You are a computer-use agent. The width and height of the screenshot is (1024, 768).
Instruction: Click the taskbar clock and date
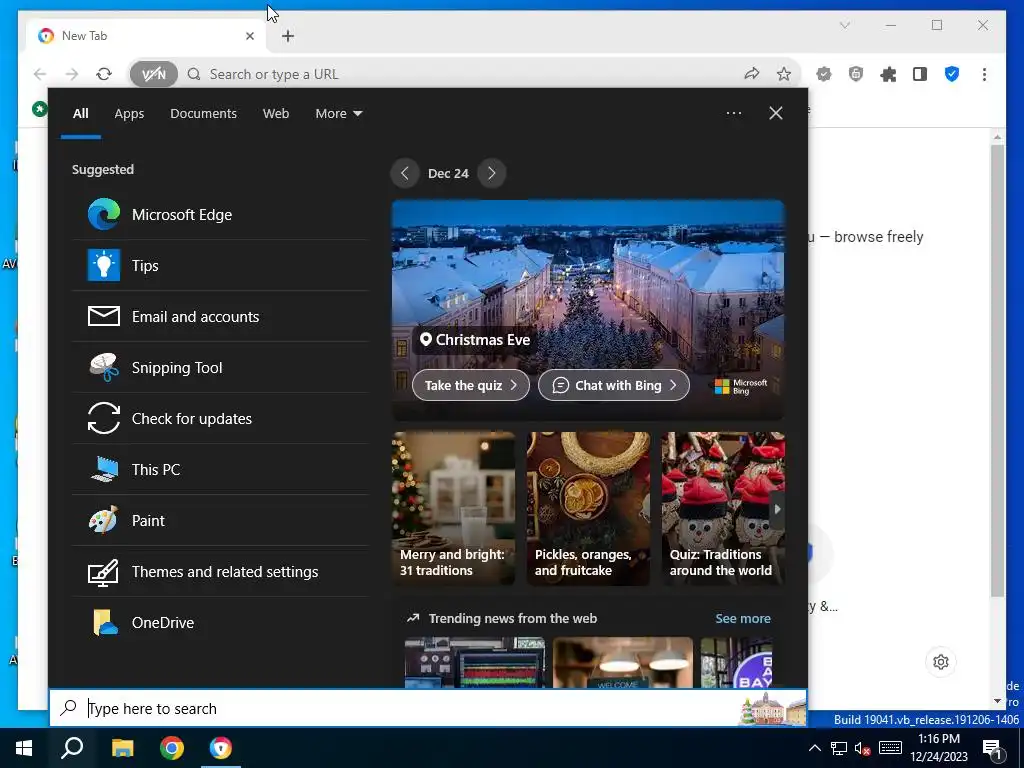click(938, 748)
